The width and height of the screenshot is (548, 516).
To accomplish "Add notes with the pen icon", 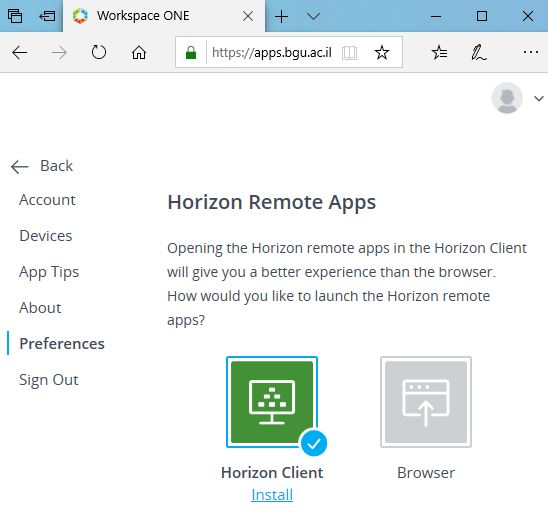I will coord(478,53).
